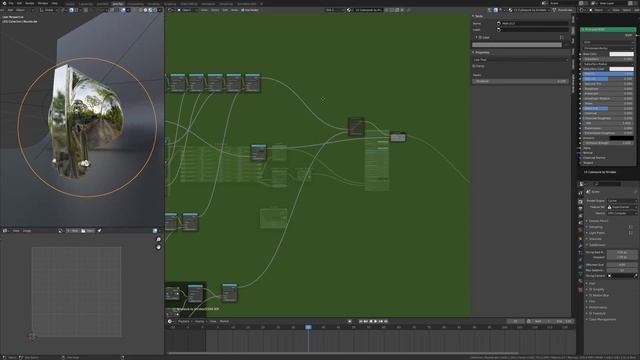Open the timeline Marker menu
This screenshot has height=360, width=640.
224,321
